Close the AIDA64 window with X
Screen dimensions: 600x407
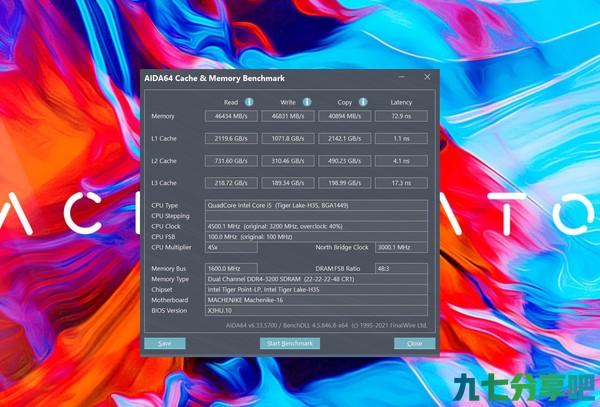pyautogui.click(x=427, y=77)
